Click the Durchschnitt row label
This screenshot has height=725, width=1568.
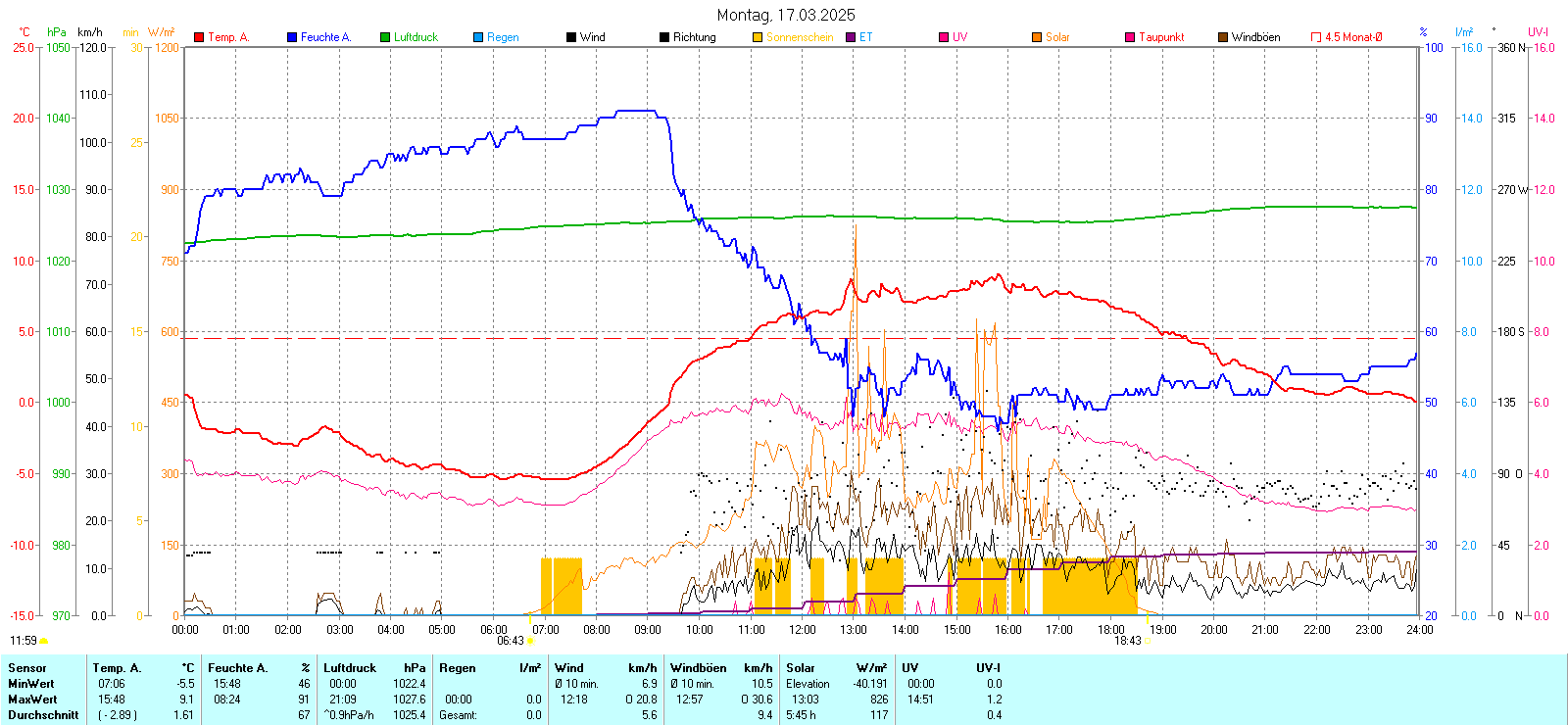(x=43, y=715)
